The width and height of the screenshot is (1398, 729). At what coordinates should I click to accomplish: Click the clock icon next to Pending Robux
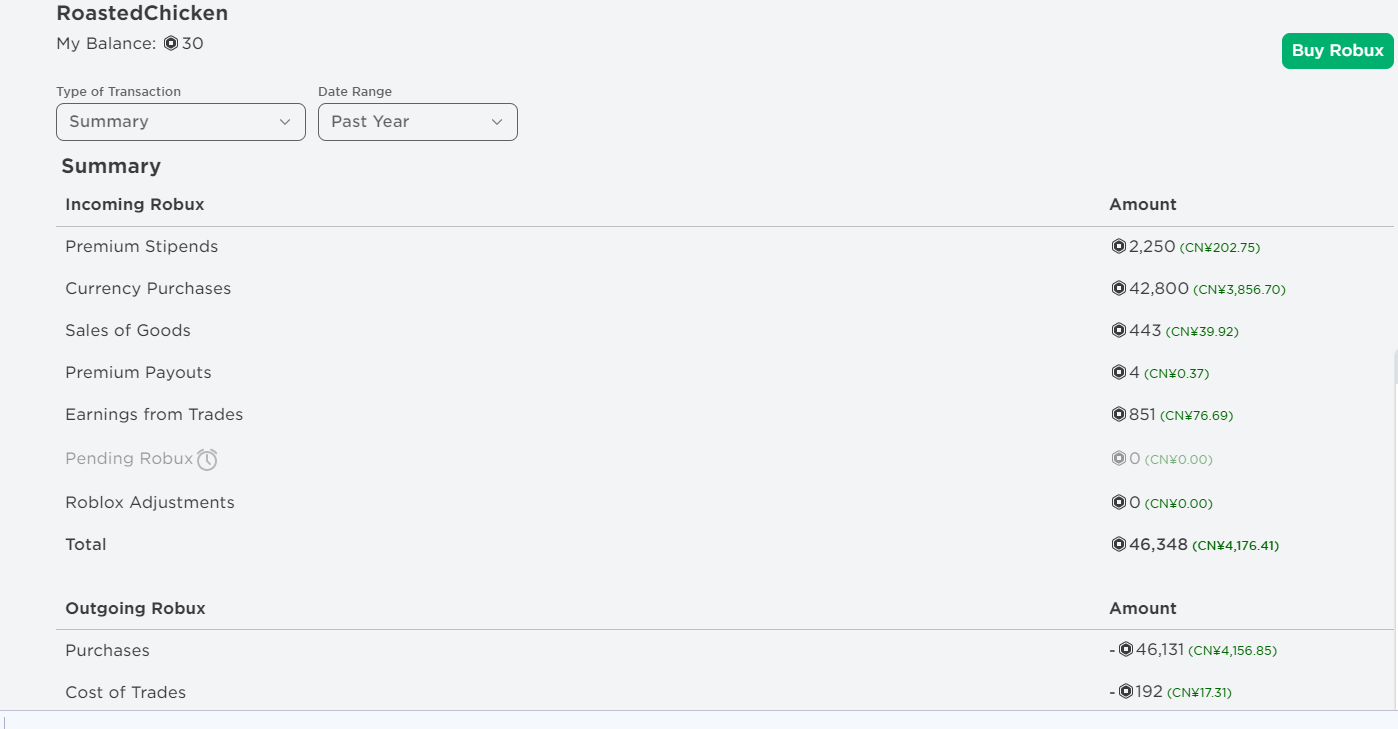point(207,460)
